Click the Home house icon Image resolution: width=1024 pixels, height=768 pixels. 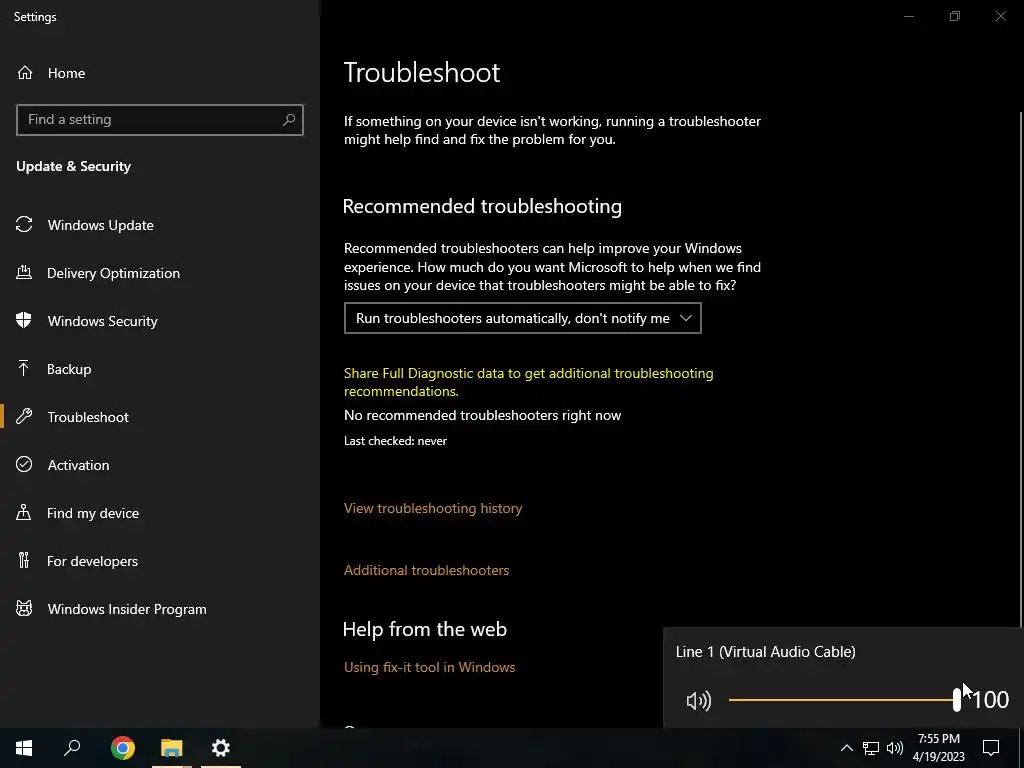pos(25,72)
